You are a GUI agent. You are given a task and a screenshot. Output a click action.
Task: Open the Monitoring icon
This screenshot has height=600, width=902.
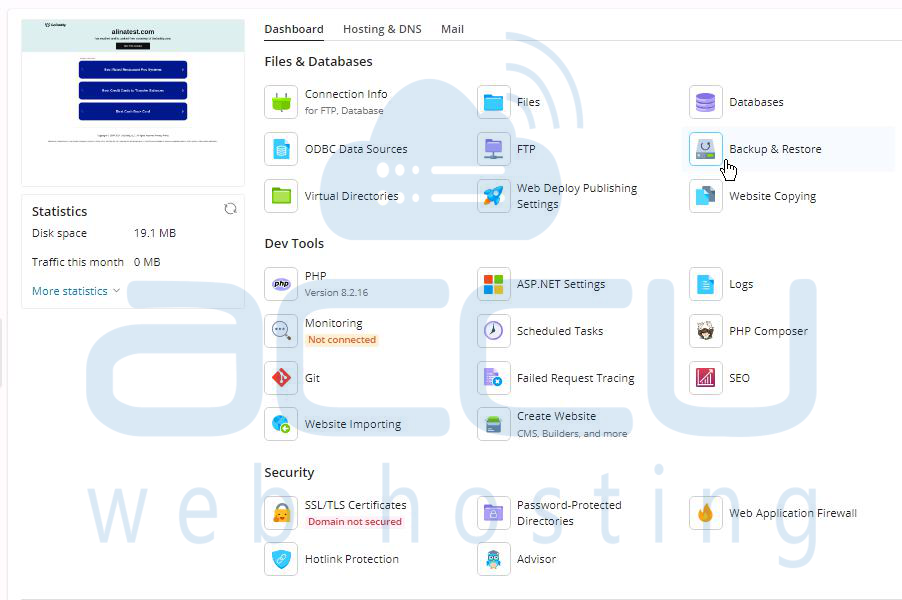pos(281,331)
